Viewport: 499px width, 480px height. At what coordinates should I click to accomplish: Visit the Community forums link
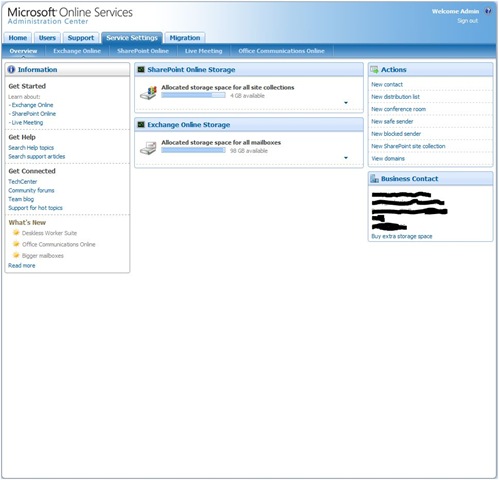(31, 190)
